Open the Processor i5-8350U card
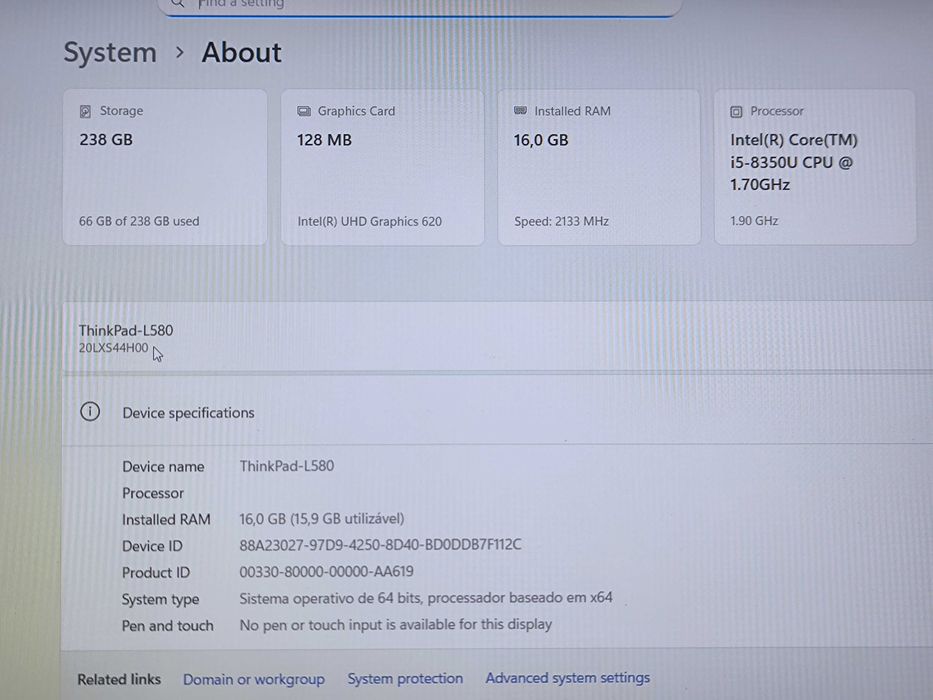933x700 pixels. point(815,167)
